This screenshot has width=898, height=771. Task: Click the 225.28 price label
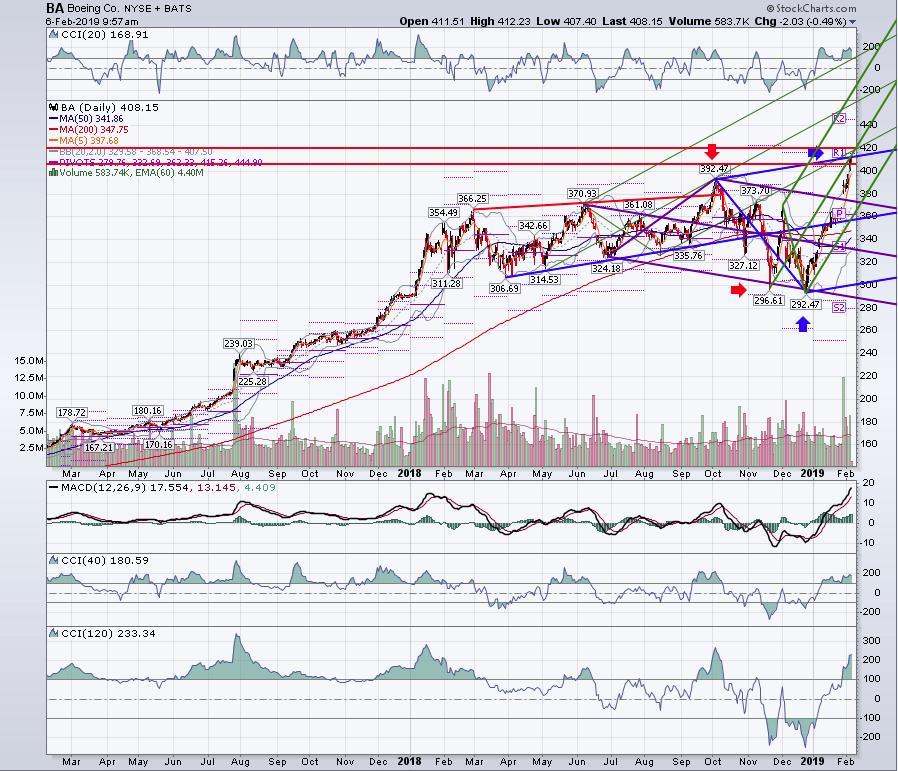253,381
